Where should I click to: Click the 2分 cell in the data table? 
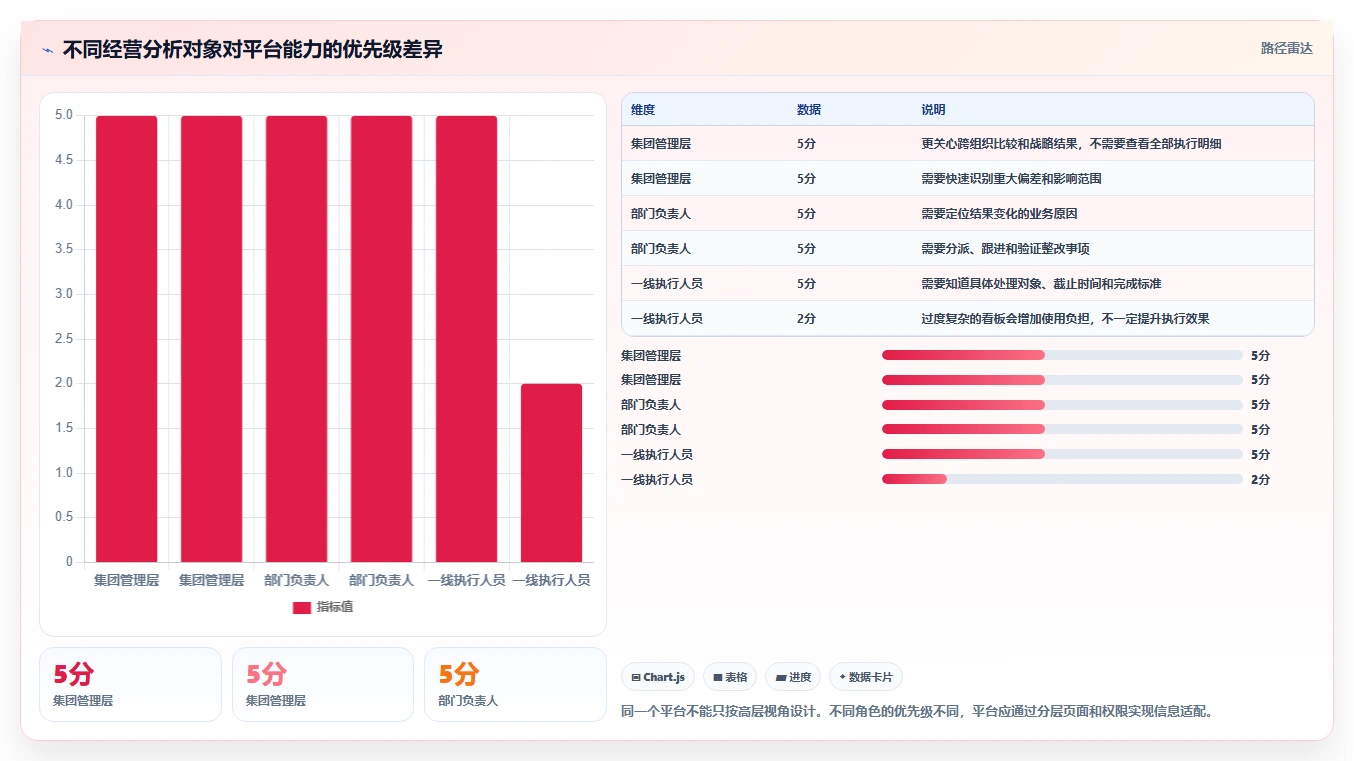(x=807, y=318)
